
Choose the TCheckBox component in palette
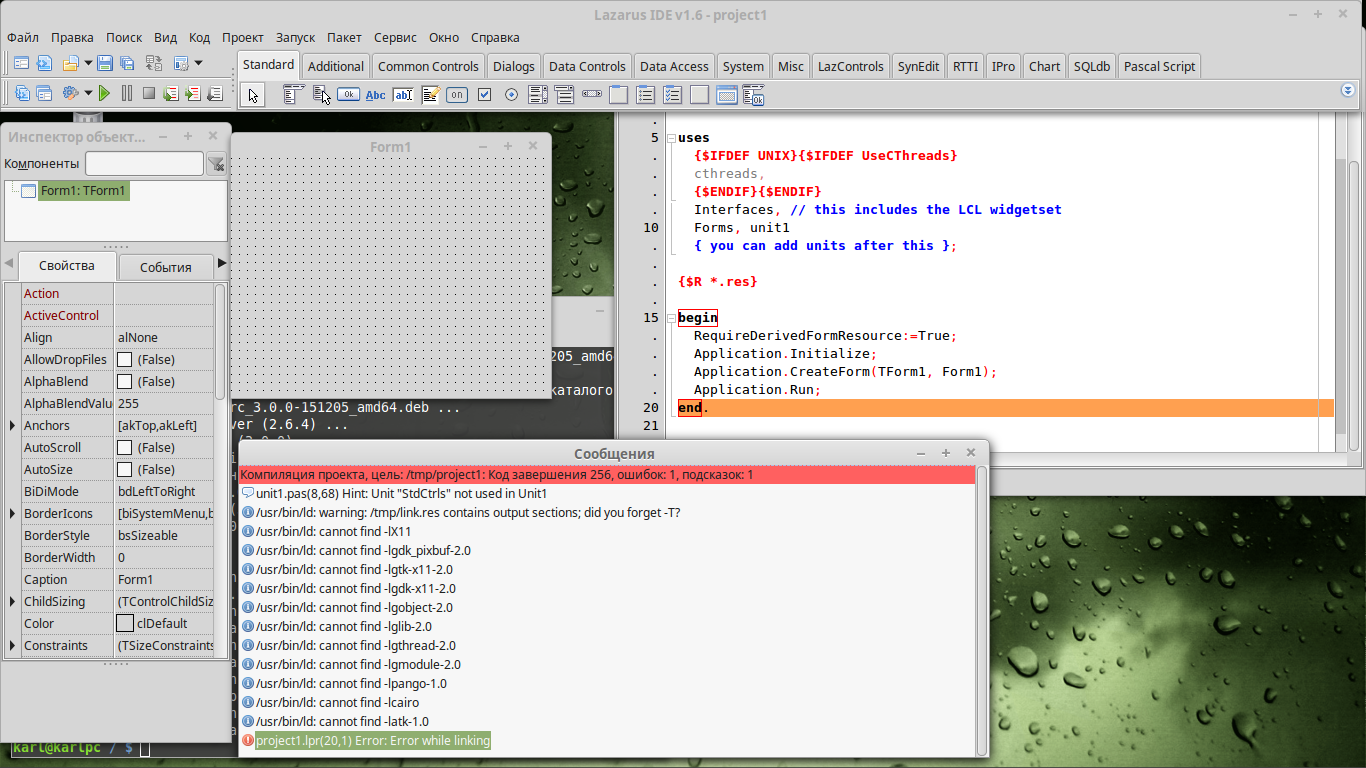(484, 95)
